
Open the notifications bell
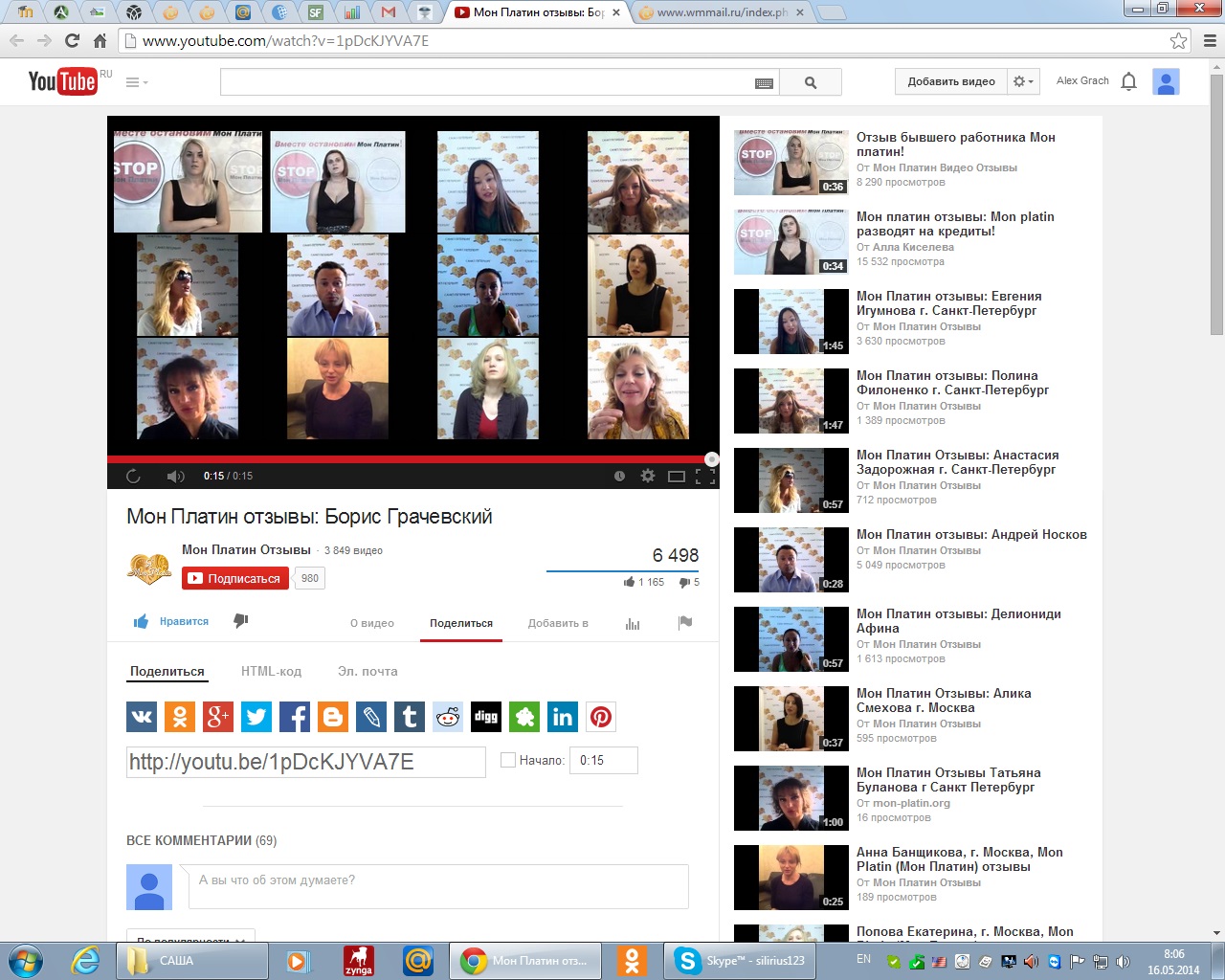coord(1129,81)
